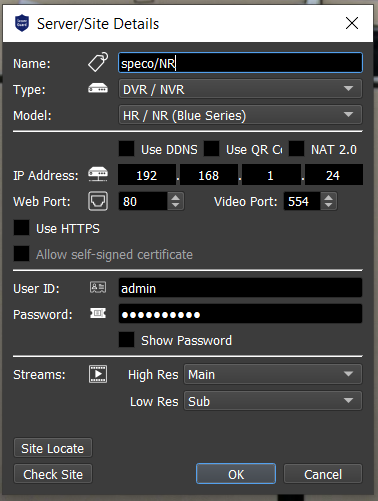Click the ID card icon beside User ID
Viewport: 378px width, 501px height.
(98, 287)
